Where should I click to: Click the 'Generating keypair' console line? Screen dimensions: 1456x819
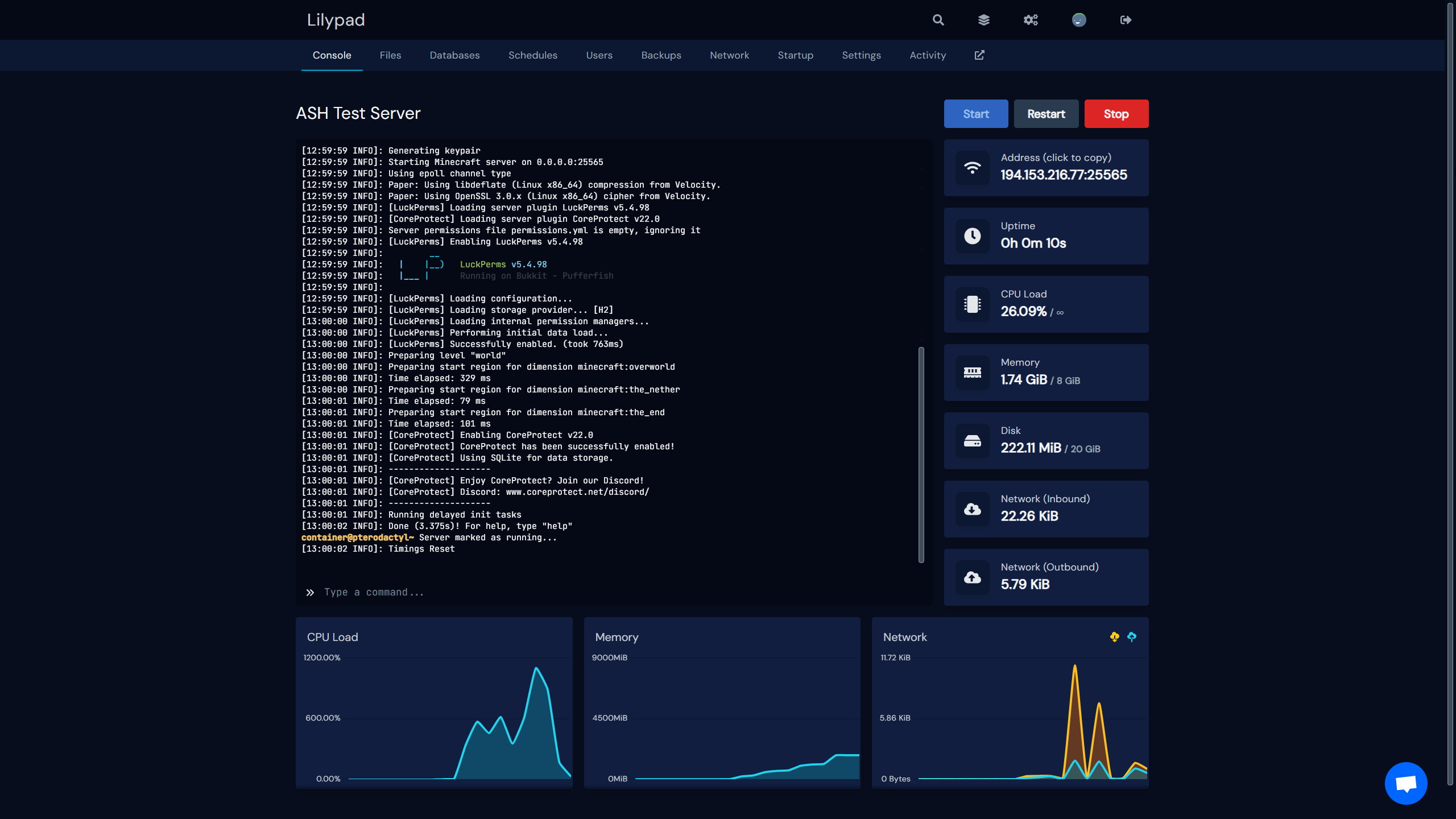(391, 151)
